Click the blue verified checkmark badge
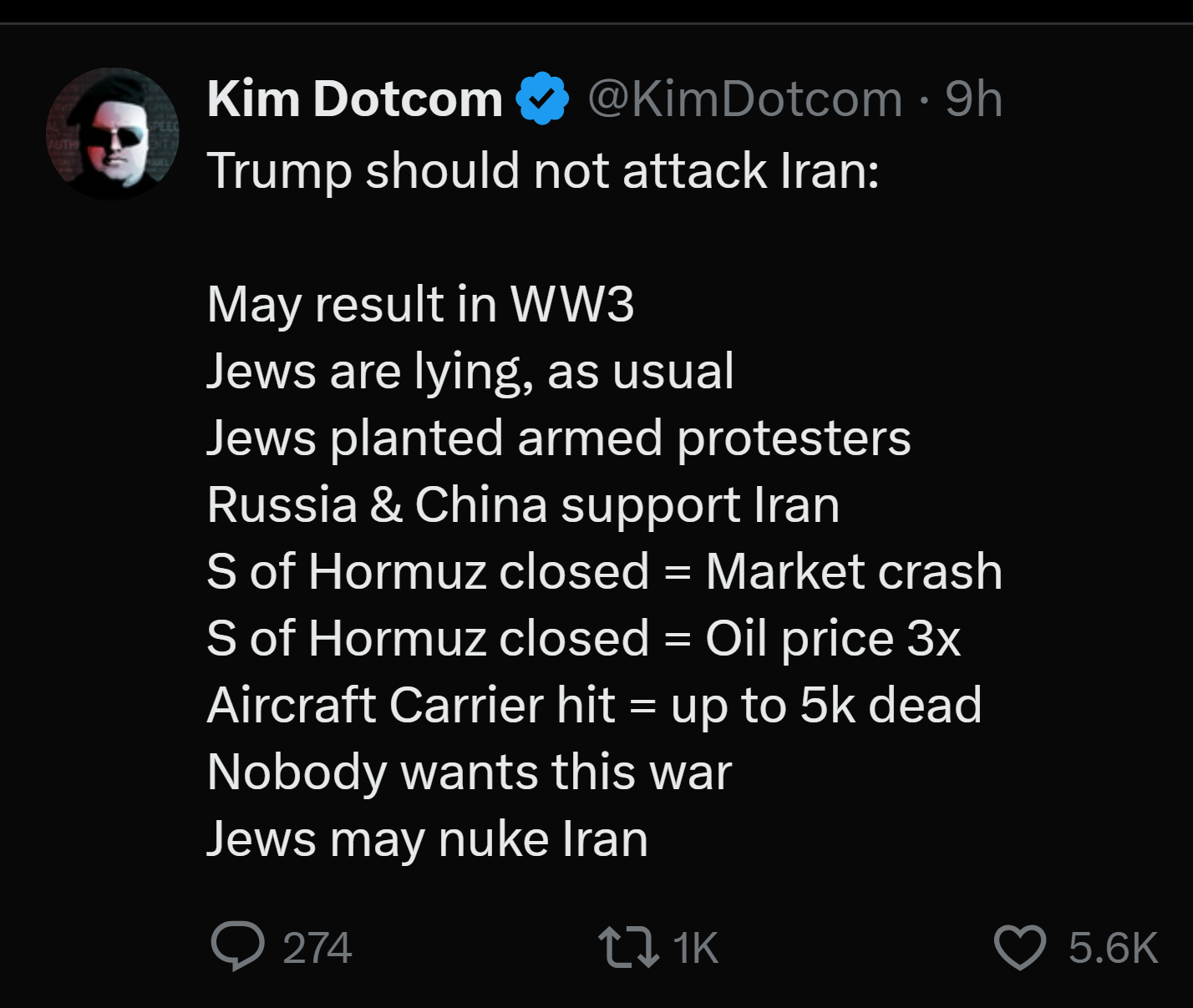The image size is (1193, 1008). 542,99
